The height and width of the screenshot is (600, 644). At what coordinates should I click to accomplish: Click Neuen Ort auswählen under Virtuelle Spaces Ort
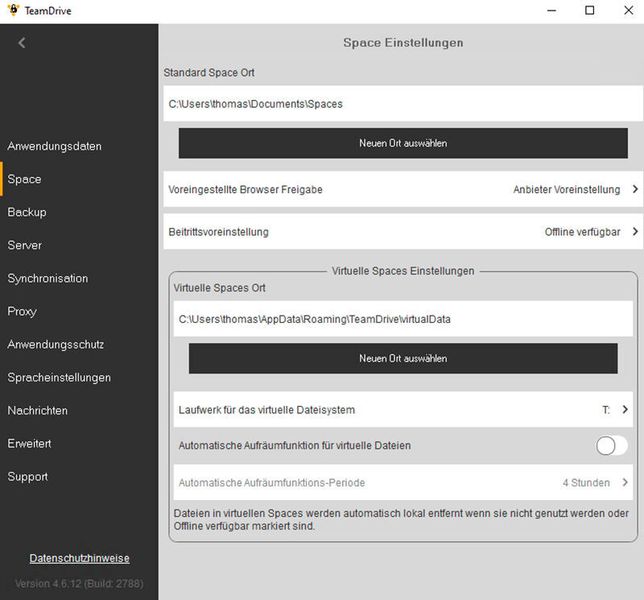[x=403, y=358]
